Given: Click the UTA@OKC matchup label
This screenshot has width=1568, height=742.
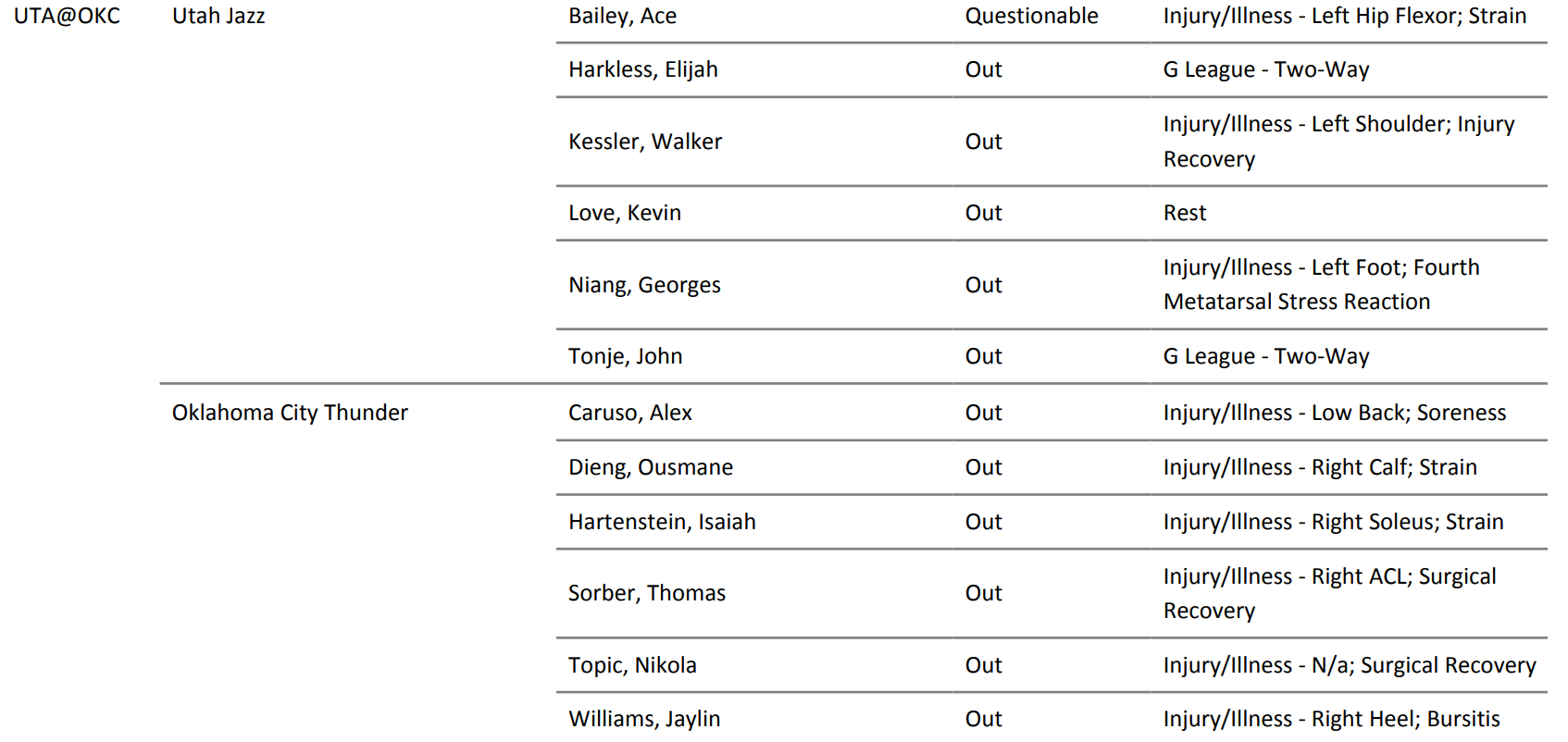Looking at the screenshot, I should tap(67, 17).
